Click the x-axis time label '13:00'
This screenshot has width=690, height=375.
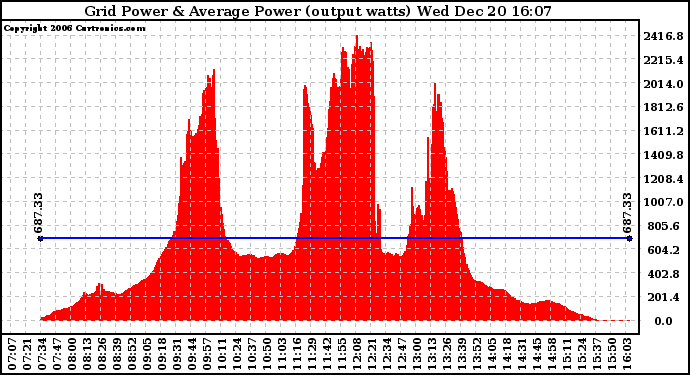point(417,354)
